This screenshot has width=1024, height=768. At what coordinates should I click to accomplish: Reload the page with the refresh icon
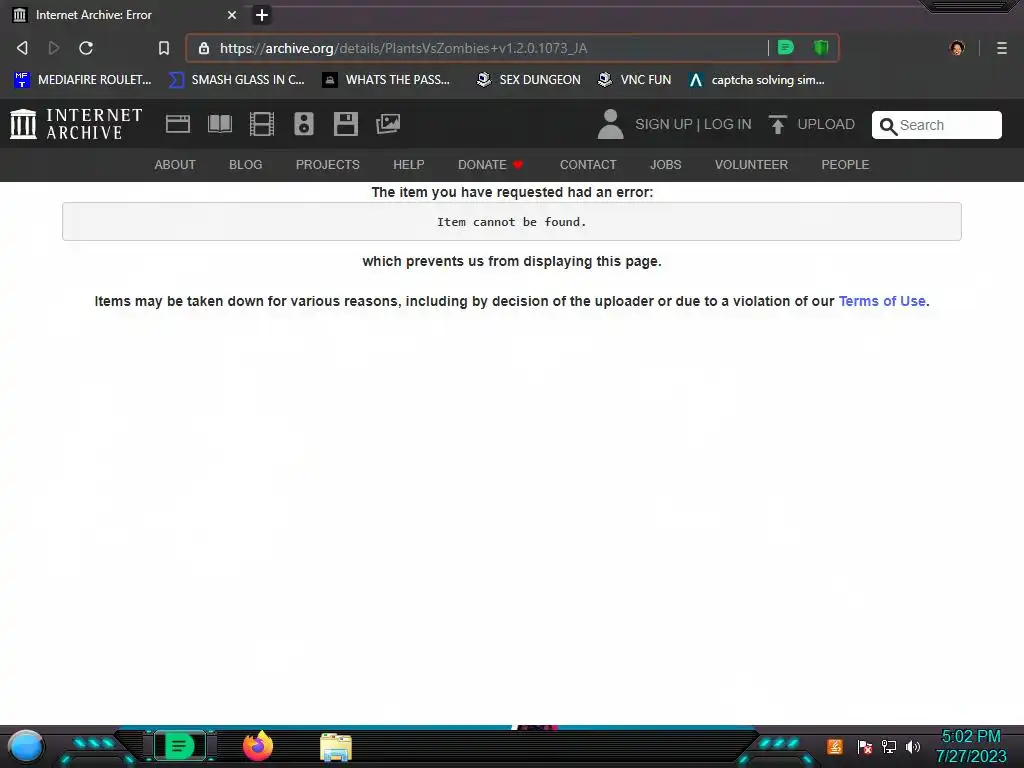click(x=86, y=48)
